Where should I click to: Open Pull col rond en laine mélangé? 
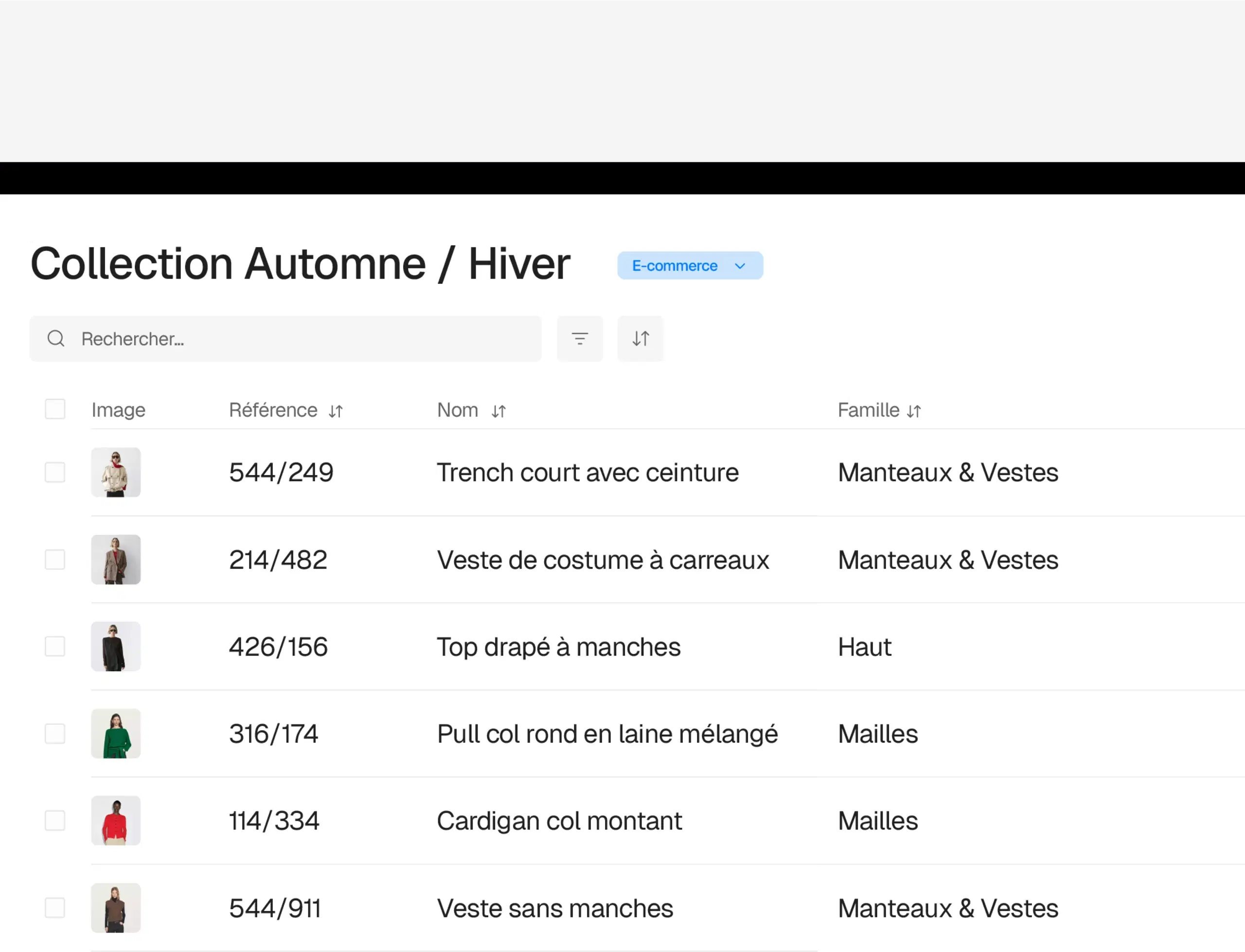click(x=607, y=734)
